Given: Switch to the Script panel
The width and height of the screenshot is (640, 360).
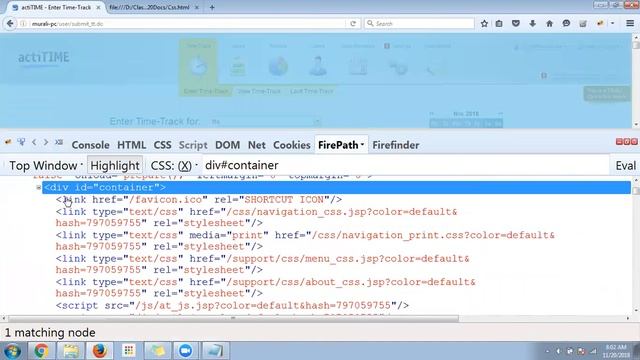Looking at the screenshot, I should (x=193, y=145).
